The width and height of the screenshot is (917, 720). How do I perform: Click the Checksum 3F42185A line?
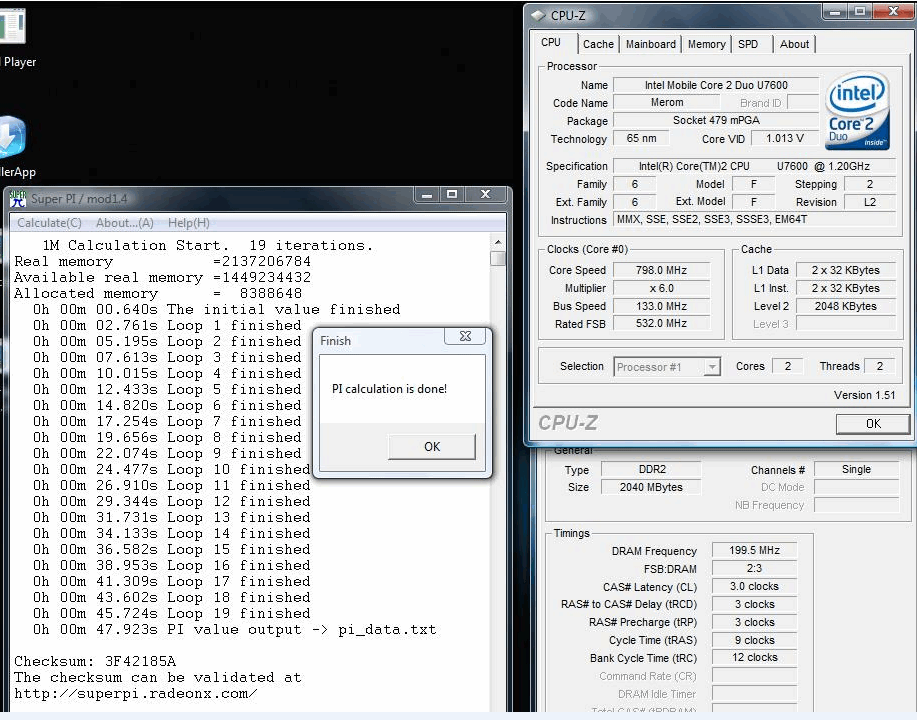(95, 662)
